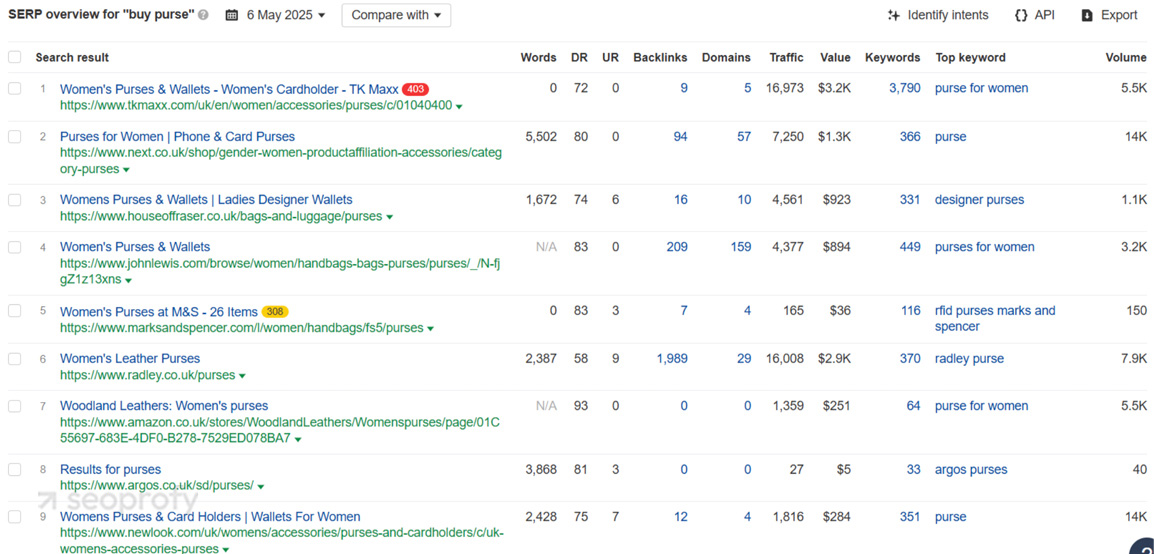Check the box for New Look result

point(15,517)
